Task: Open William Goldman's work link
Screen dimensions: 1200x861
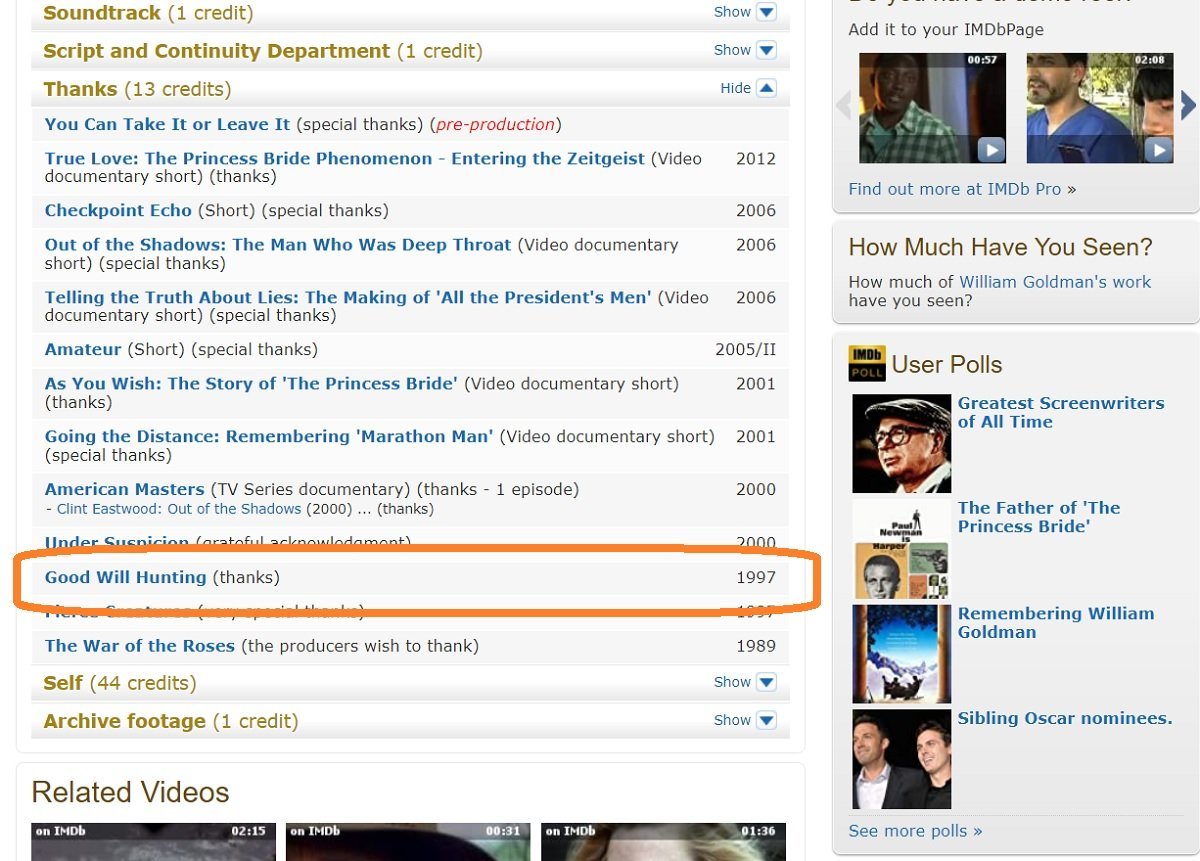Action: pyautogui.click(x=1055, y=282)
